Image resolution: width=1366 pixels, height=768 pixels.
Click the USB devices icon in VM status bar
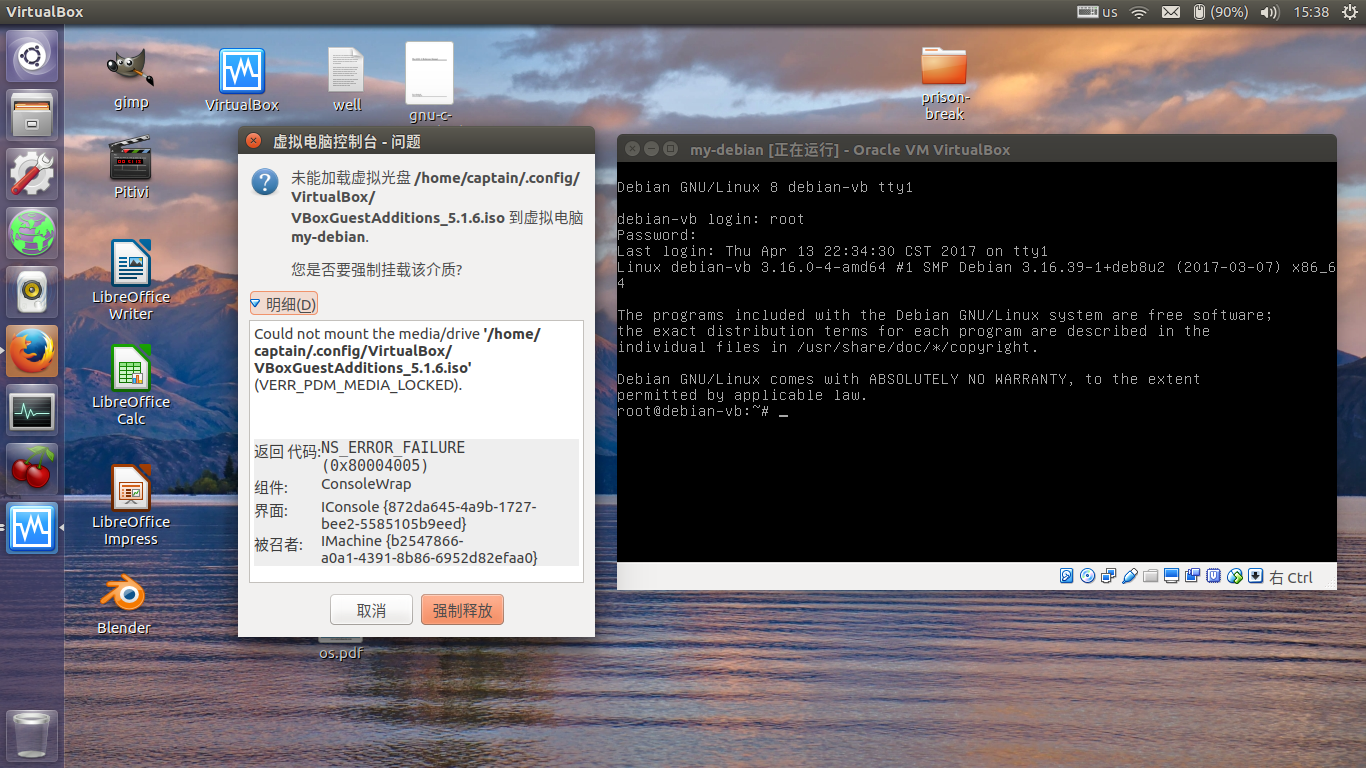pos(1130,576)
